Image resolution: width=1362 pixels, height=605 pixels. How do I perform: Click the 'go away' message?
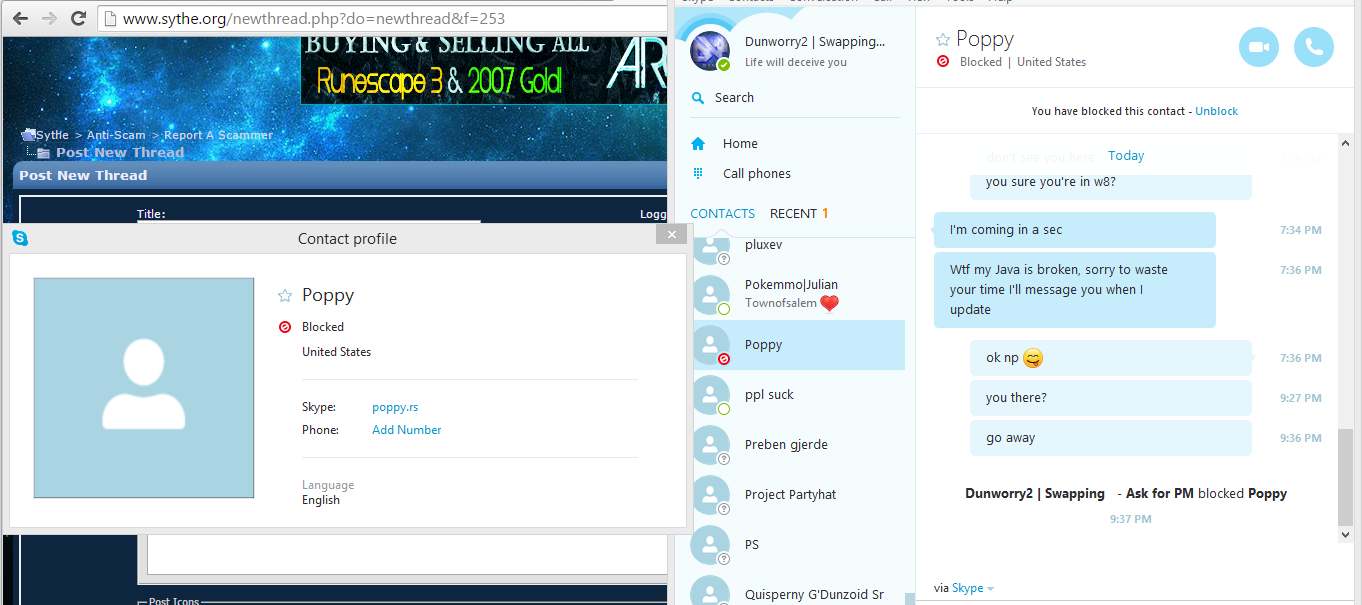[x=1111, y=438]
